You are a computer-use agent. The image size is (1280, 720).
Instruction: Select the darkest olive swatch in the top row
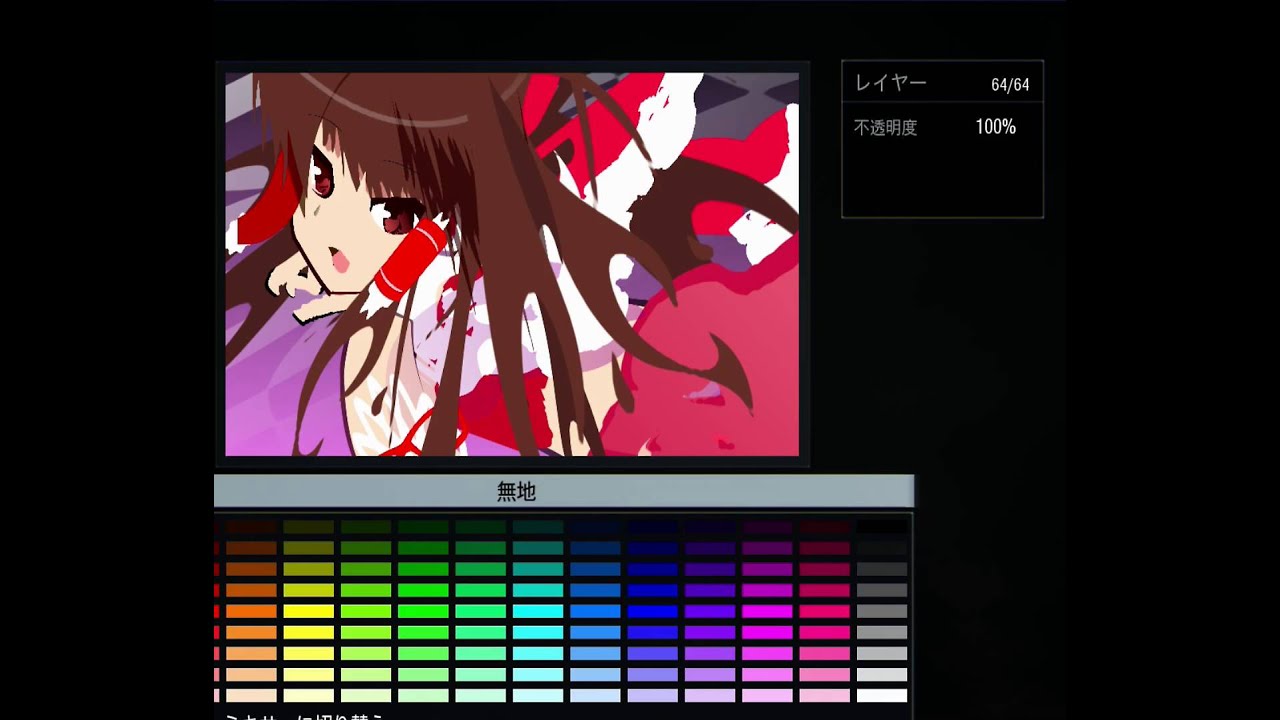[308, 527]
